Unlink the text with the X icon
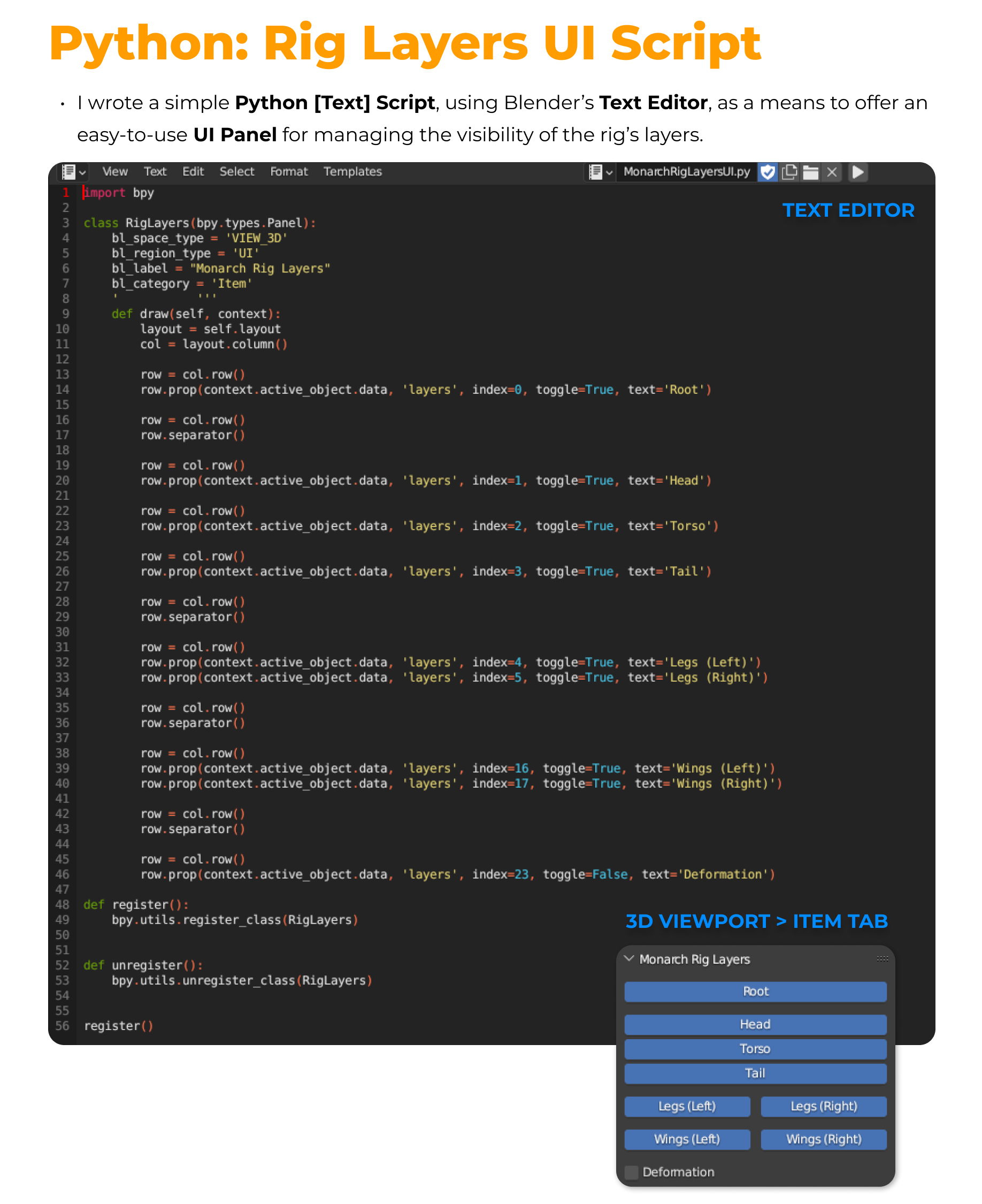Viewport: 982px width, 1204px height. coord(832,172)
